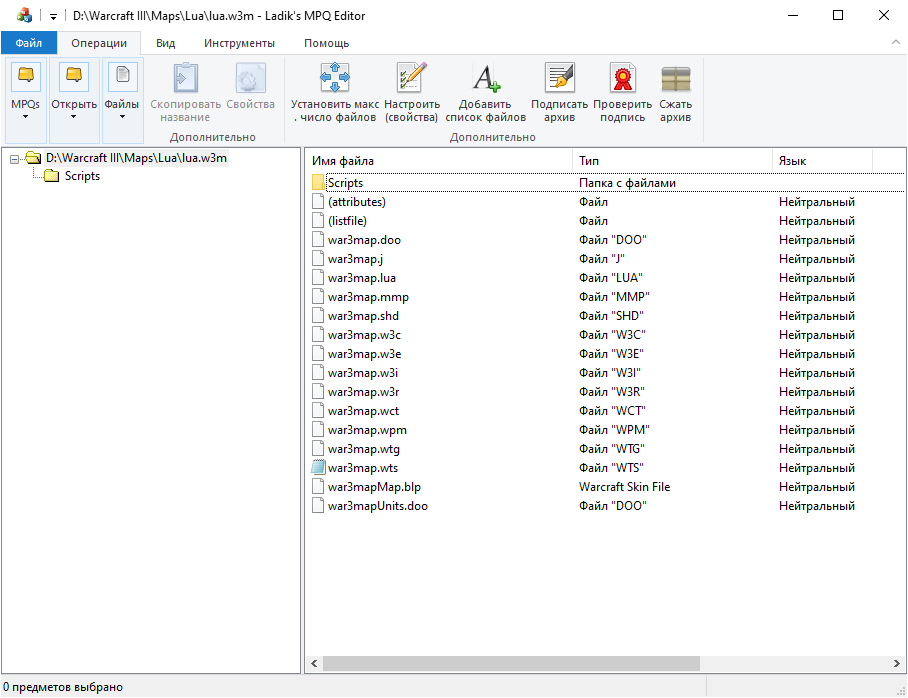Click archive root folder icon in tree
This screenshot has width=908, height=698.
[33, 158]
